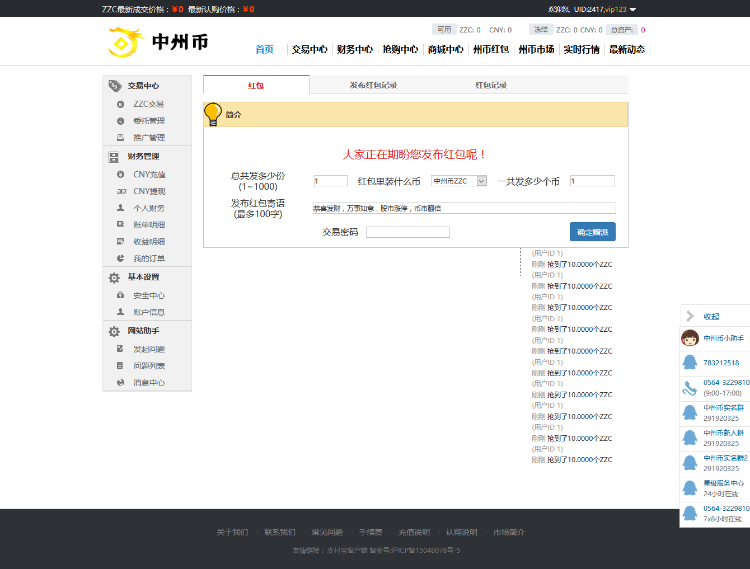Click the 中州币实名群 QQ group link
This screenshot has width=750, height=569.
click(723, 407)
